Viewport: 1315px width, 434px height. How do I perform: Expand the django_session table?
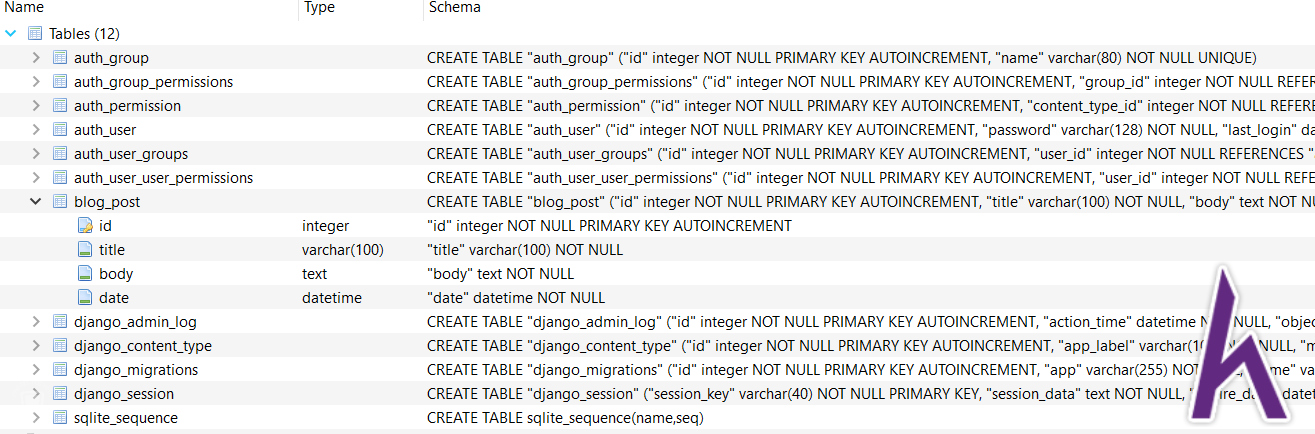[36, 394]
